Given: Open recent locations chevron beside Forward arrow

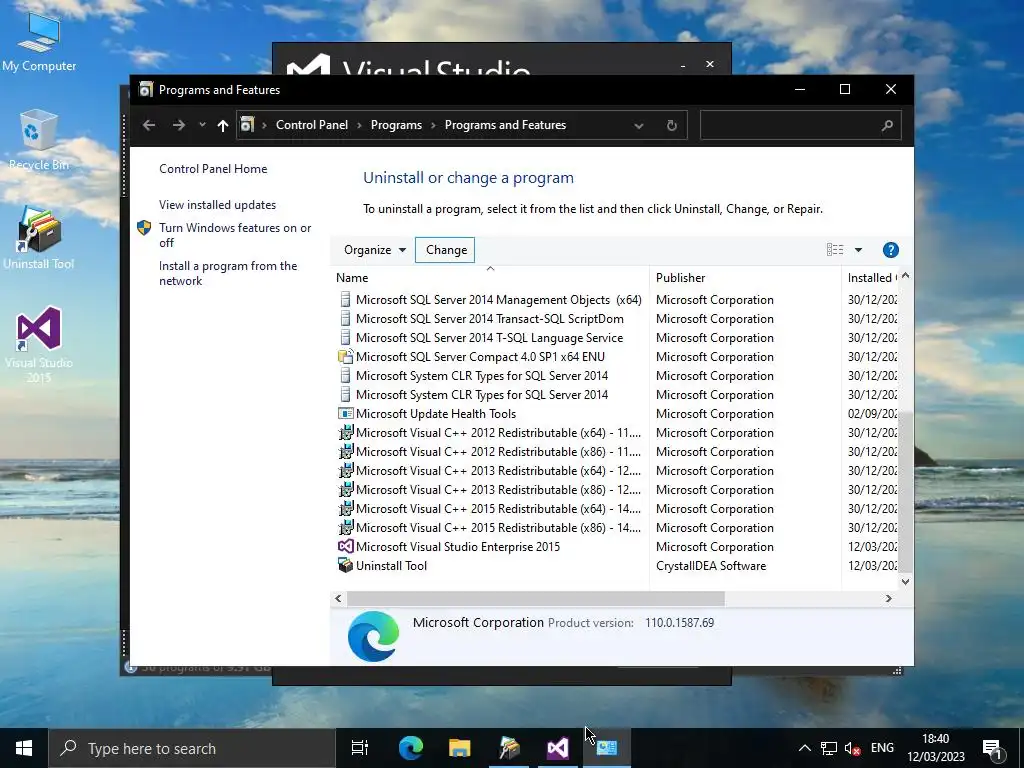Looking at the screenshot, I should pyautogui.click(x=202, y=125).
